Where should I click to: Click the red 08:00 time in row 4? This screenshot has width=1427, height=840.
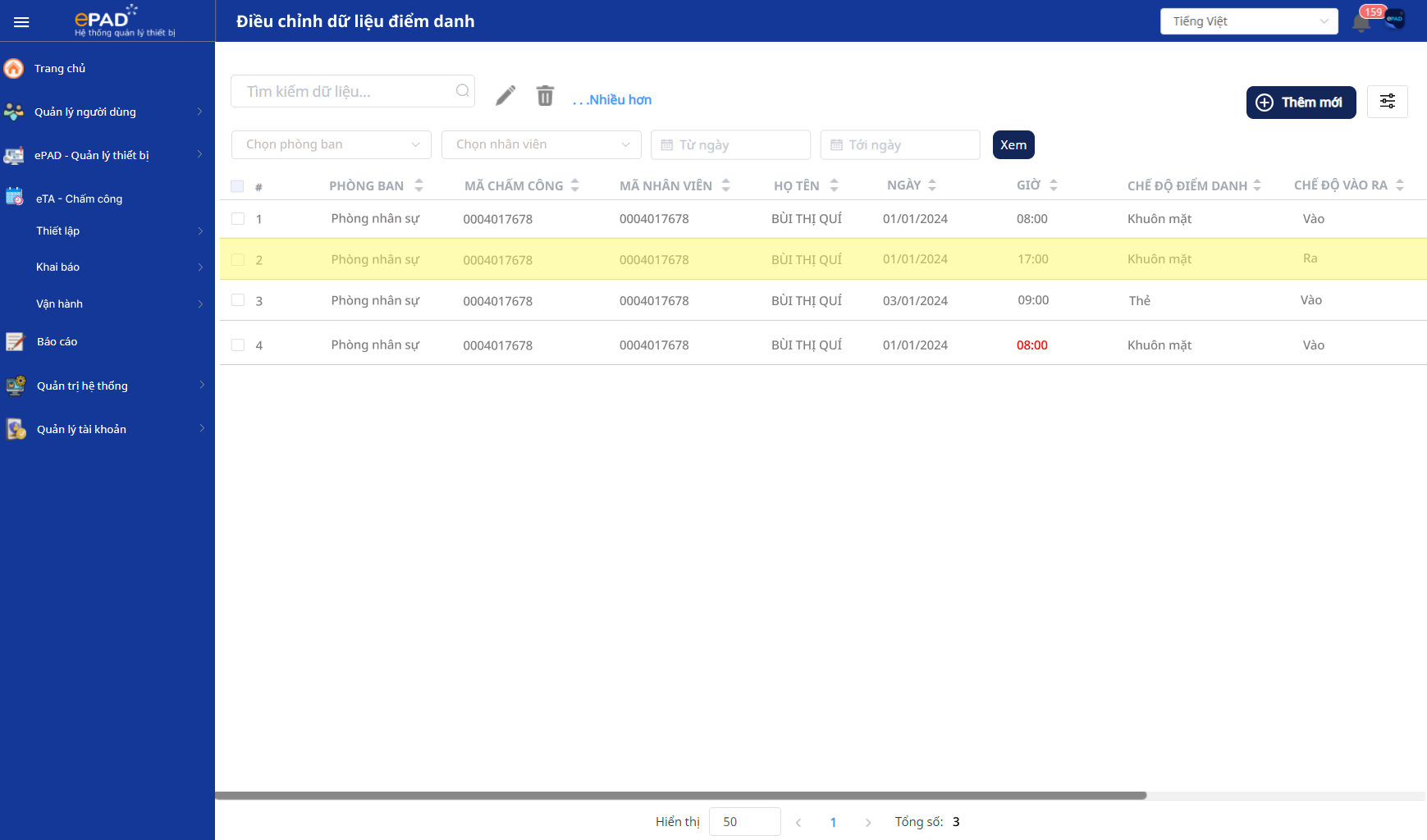click(x=1032, y=345)
